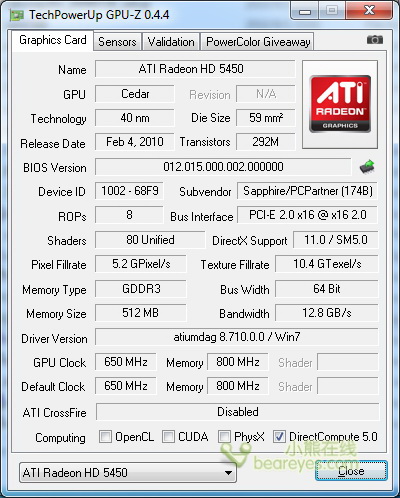Click the Texture Fillrate label
The width and height of the screenshot is (400, 498).
[x=235, y=265]
